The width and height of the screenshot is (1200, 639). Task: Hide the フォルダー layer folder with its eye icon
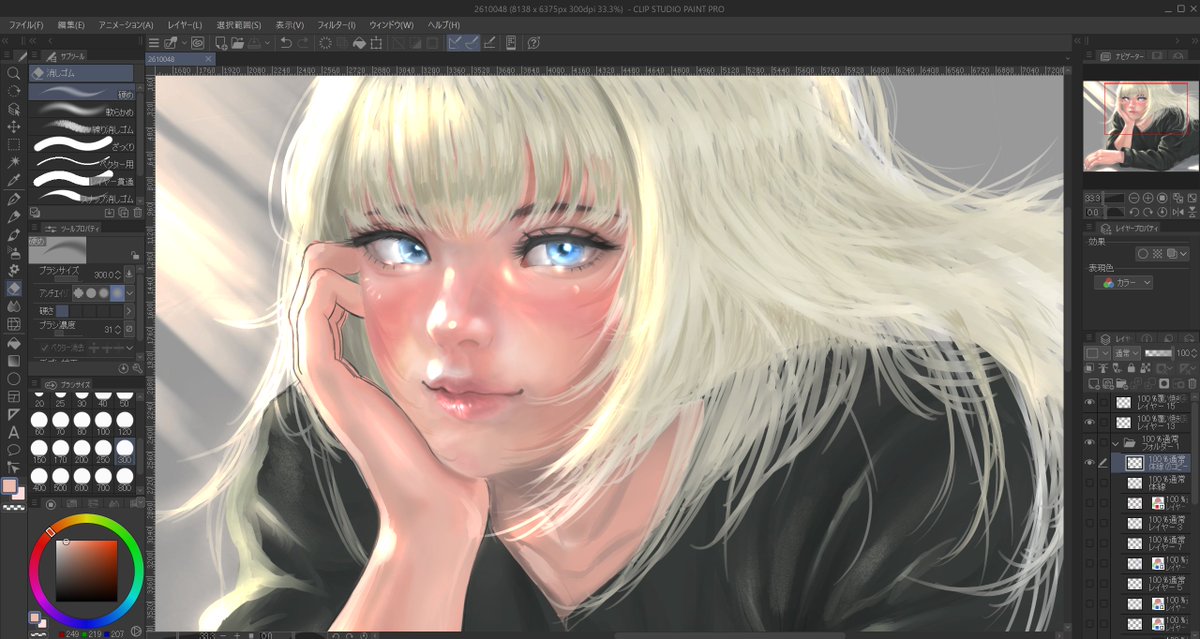point(1090,443)
